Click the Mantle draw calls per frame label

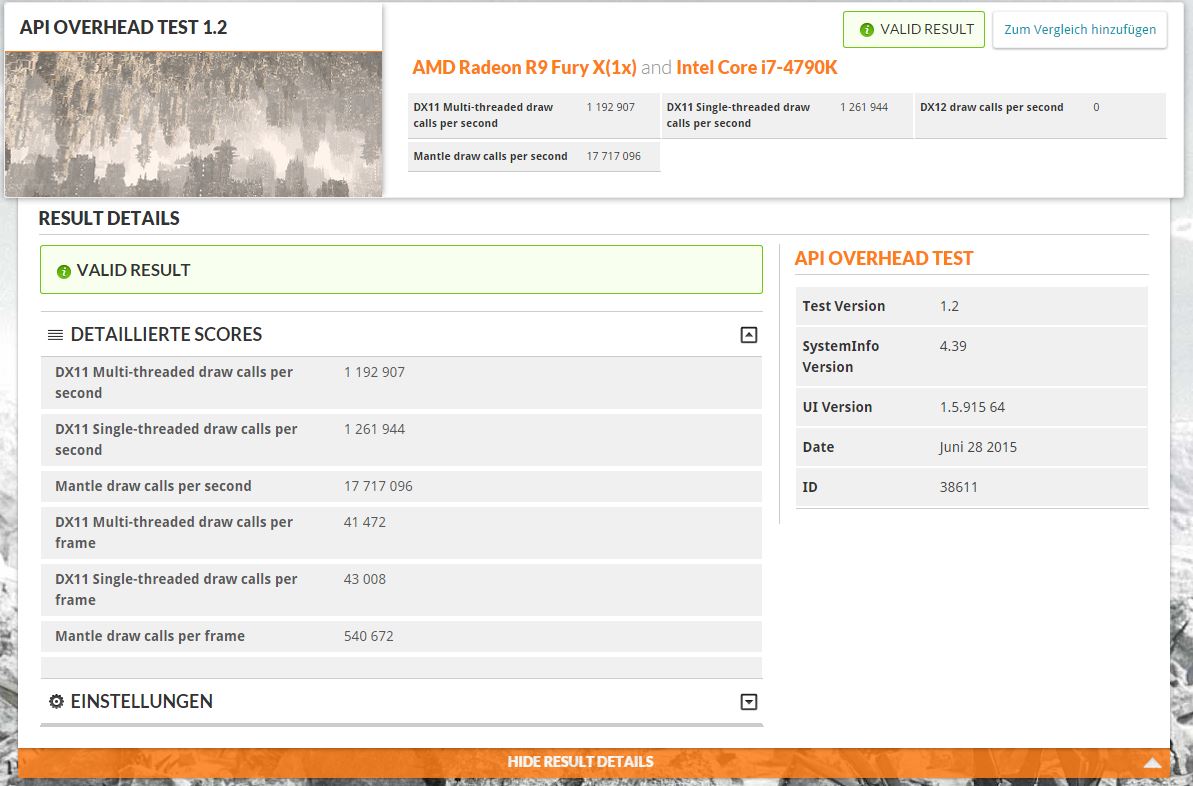(x=150, y=636)
